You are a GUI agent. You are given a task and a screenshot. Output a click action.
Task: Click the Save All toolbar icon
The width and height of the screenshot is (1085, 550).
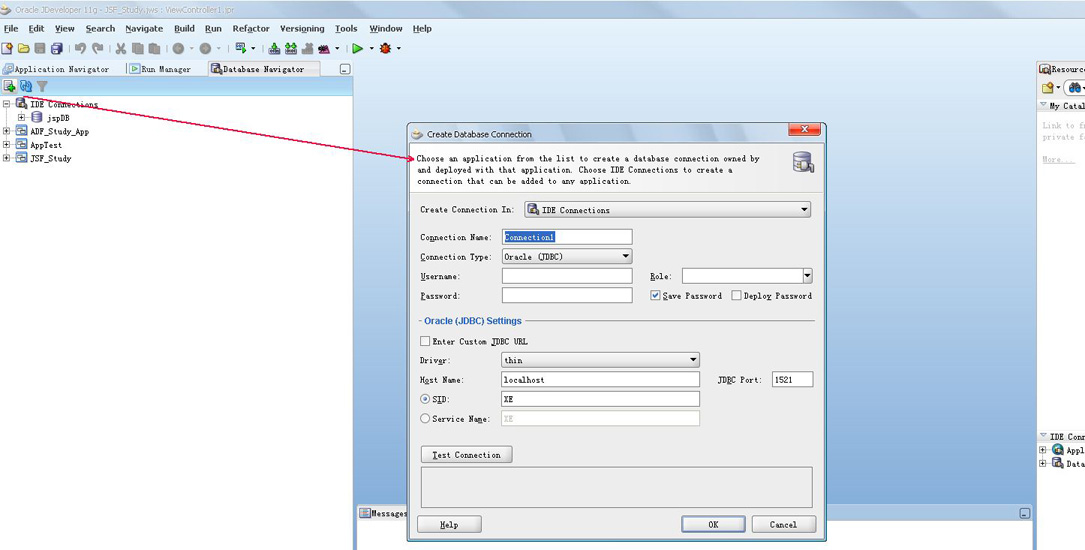coord(57,48)
